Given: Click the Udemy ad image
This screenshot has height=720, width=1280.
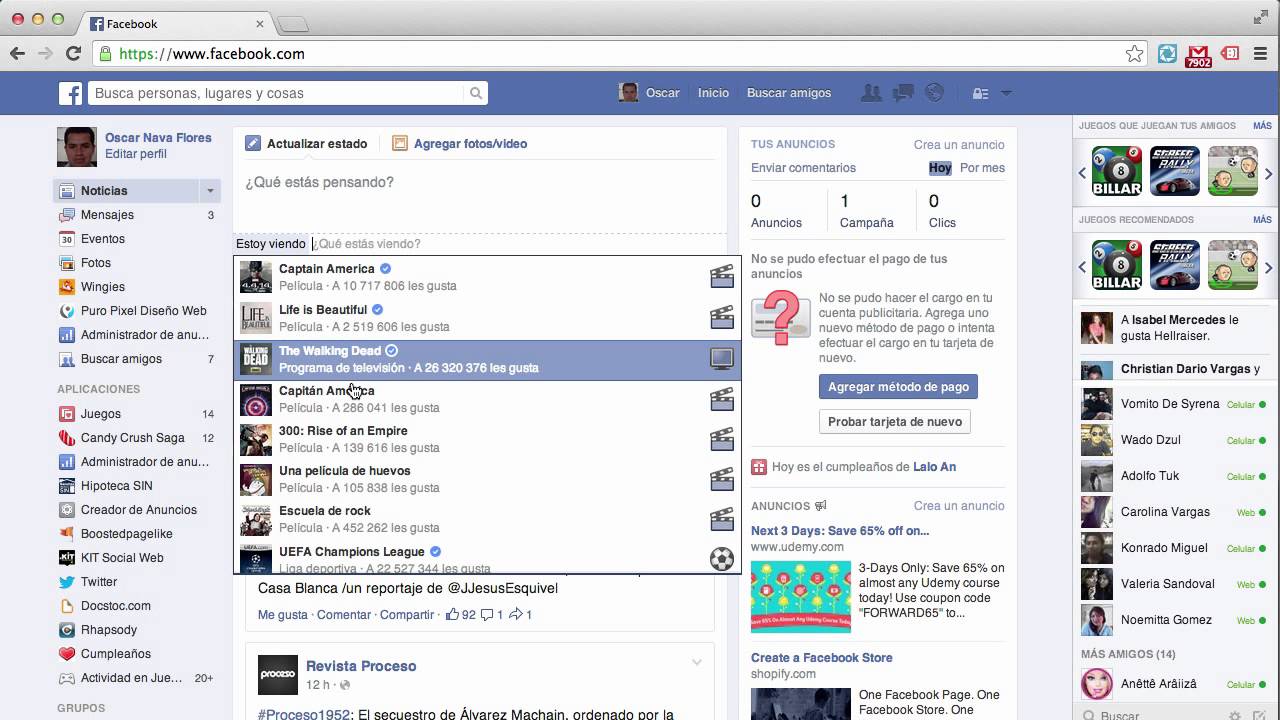Looking at the screenshot, I should pos(801,597).
